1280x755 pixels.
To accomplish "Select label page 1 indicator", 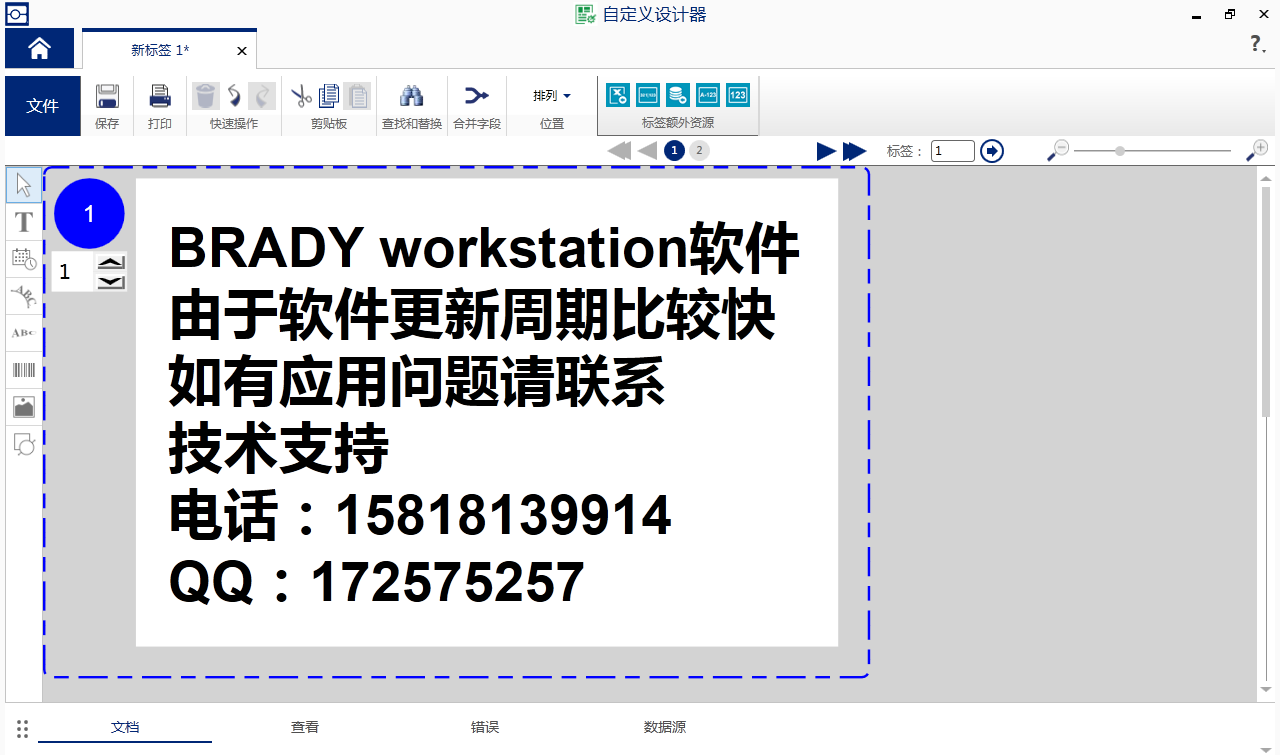I will click(674, 151).
